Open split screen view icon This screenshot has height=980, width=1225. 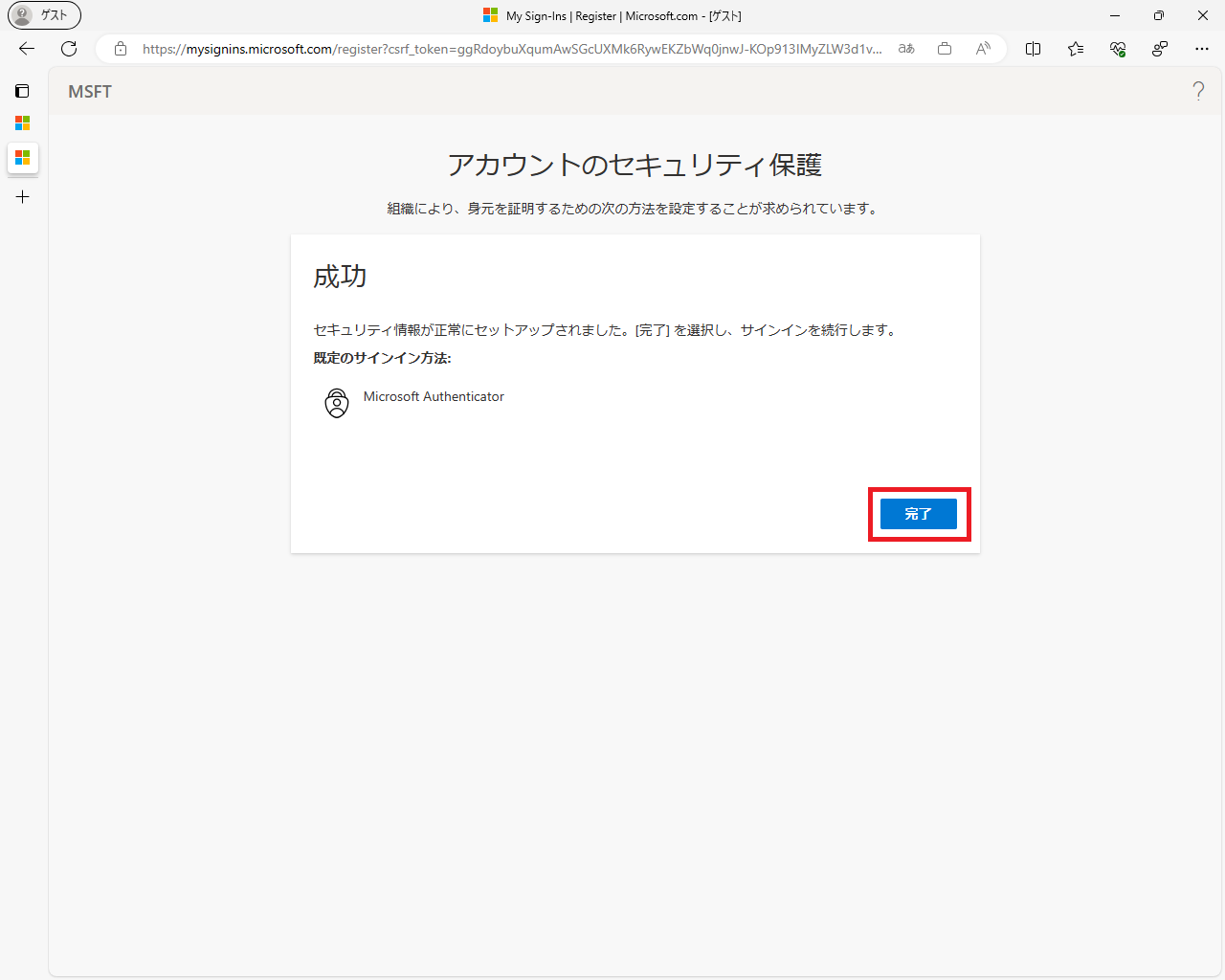tap(1034, 49)
